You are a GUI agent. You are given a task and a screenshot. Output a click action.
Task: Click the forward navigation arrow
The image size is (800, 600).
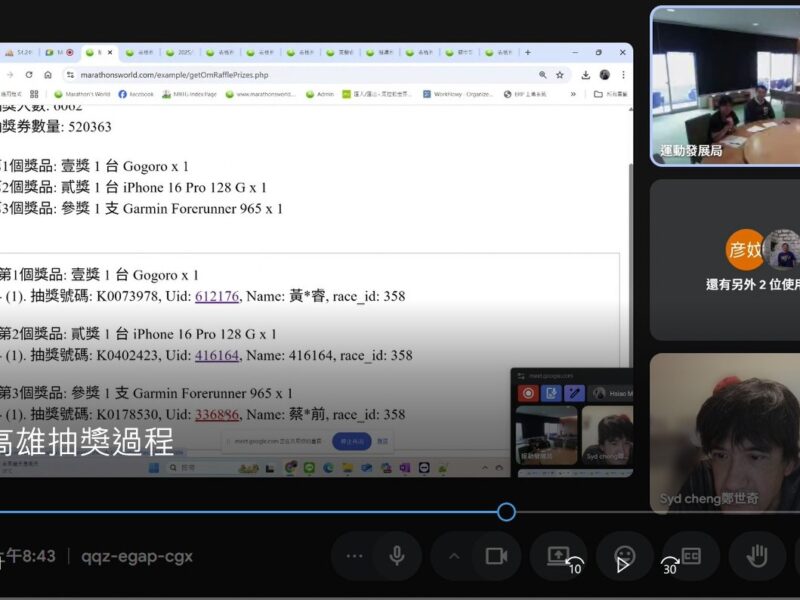(x=10, y=74)
